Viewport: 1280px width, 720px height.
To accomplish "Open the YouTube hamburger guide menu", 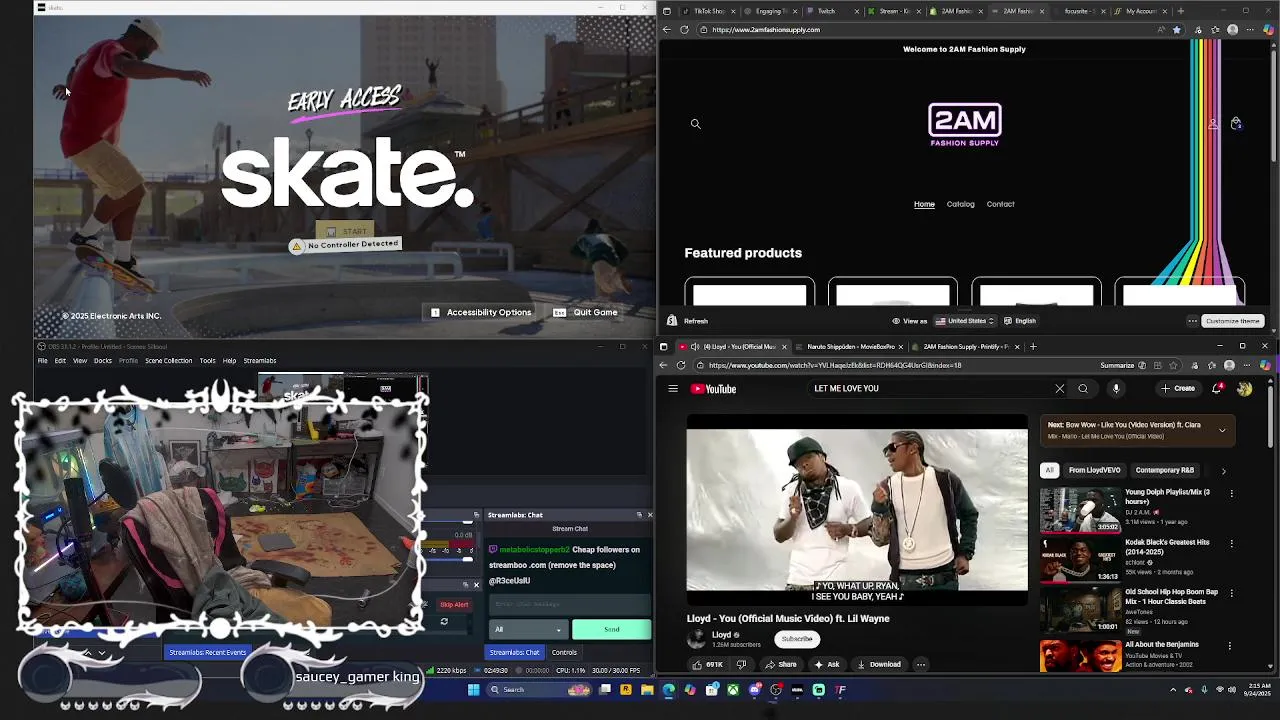I will [x=673, y=389].
